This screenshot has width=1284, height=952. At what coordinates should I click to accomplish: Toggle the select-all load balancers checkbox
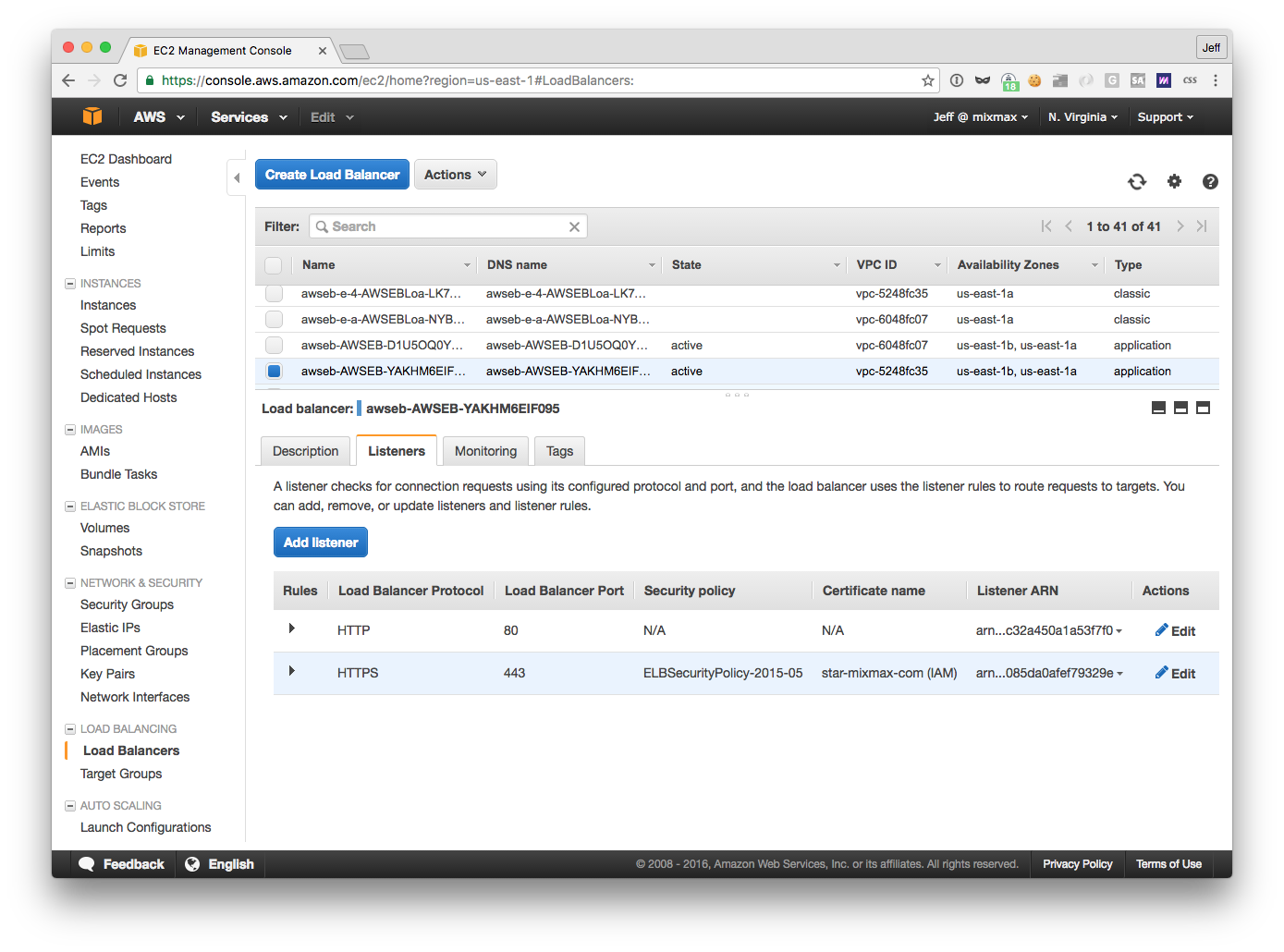(x=274, y=265)
